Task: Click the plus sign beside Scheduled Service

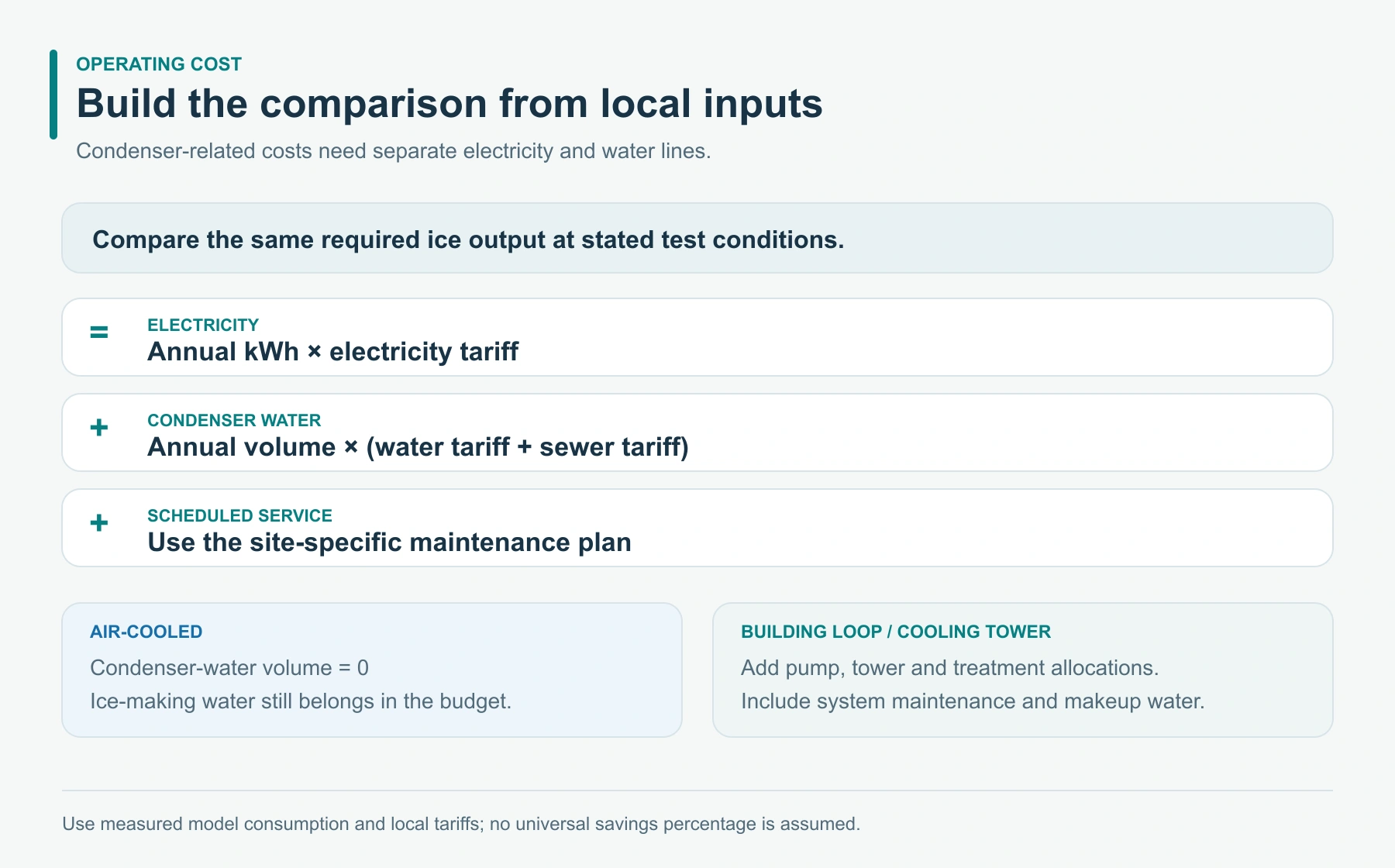Action: (99, 523)
